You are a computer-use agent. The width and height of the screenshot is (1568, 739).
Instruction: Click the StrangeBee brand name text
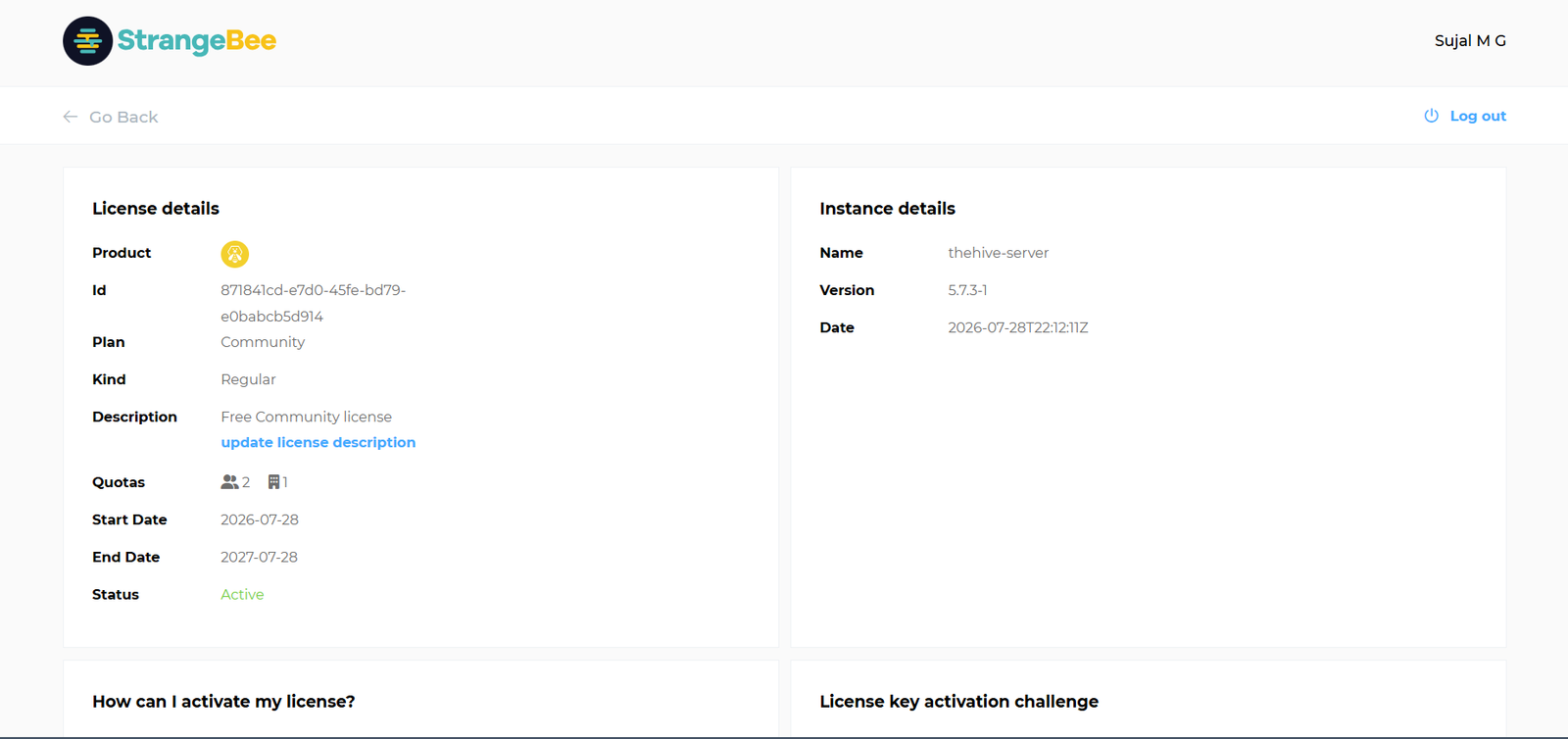tap(197, 41)
